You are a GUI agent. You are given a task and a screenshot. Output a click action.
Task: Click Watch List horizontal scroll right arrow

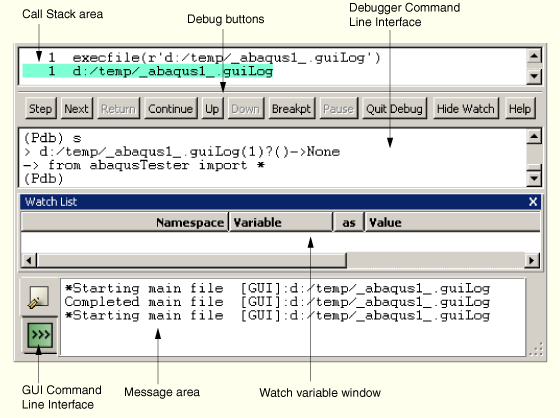coord(532,260)
